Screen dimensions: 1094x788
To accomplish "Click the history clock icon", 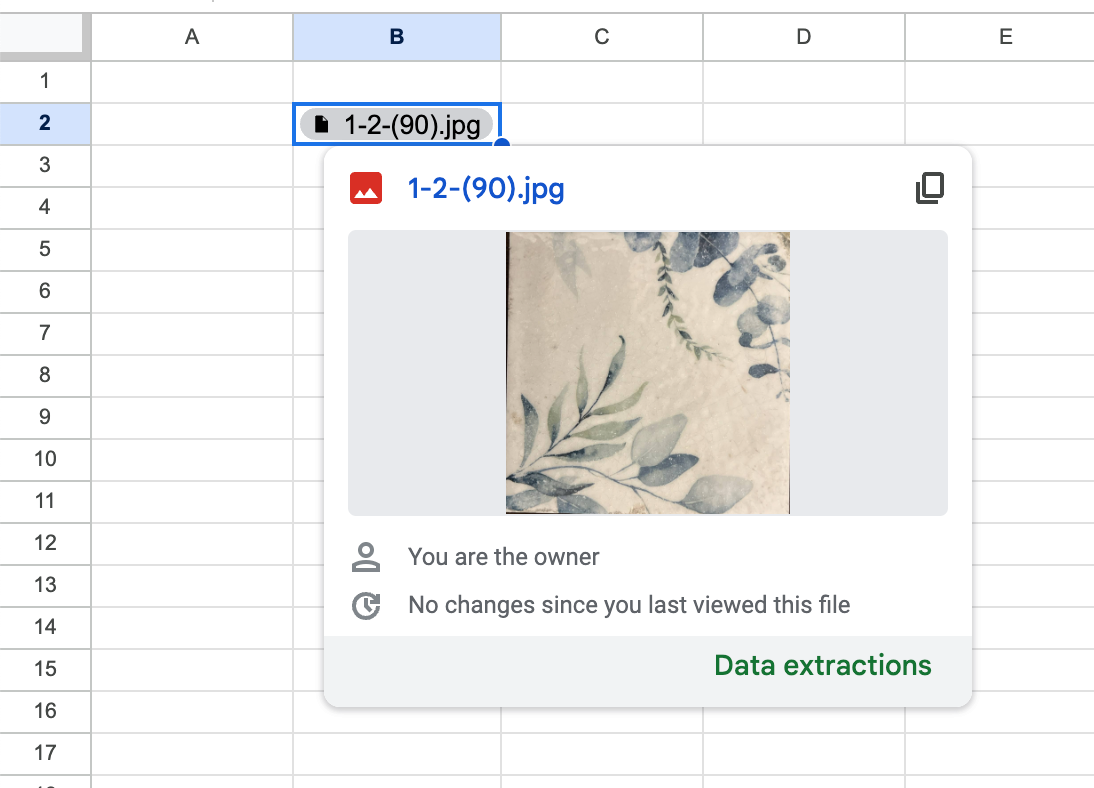I will tap(367, 605).
